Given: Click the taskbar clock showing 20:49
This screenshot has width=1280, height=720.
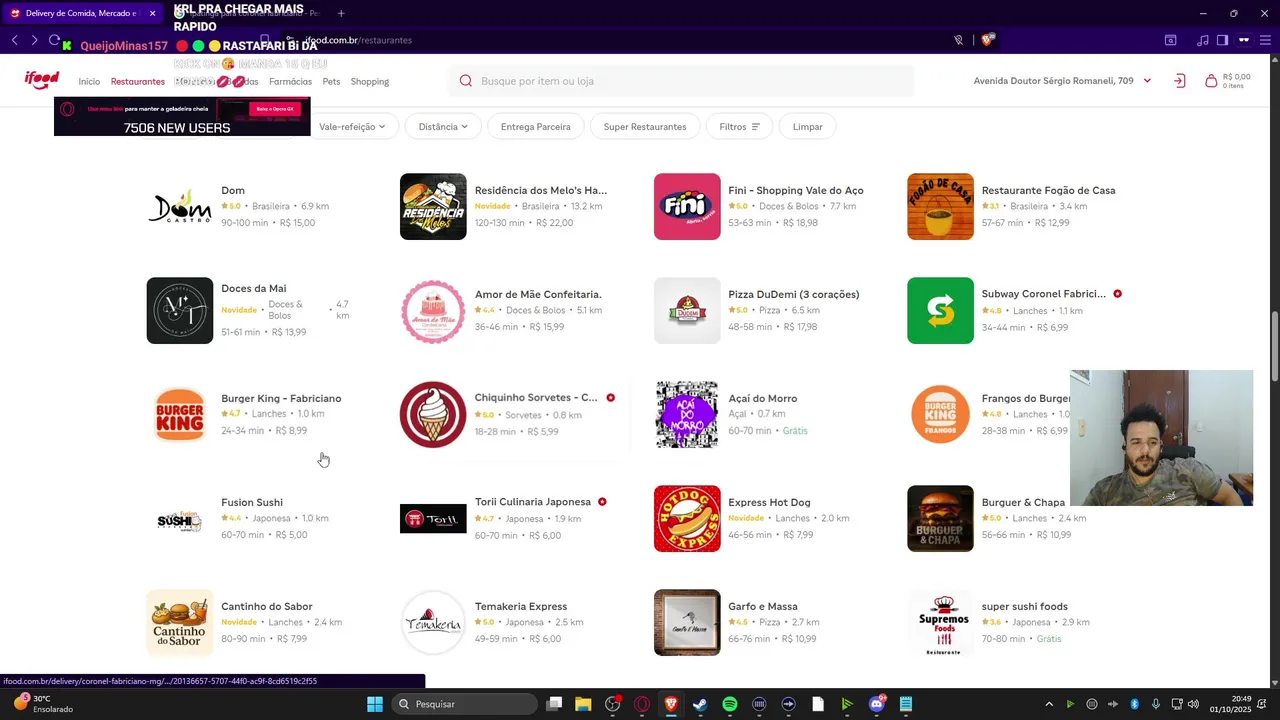Looking at the screenshot, I should (x=1243, y=698).
